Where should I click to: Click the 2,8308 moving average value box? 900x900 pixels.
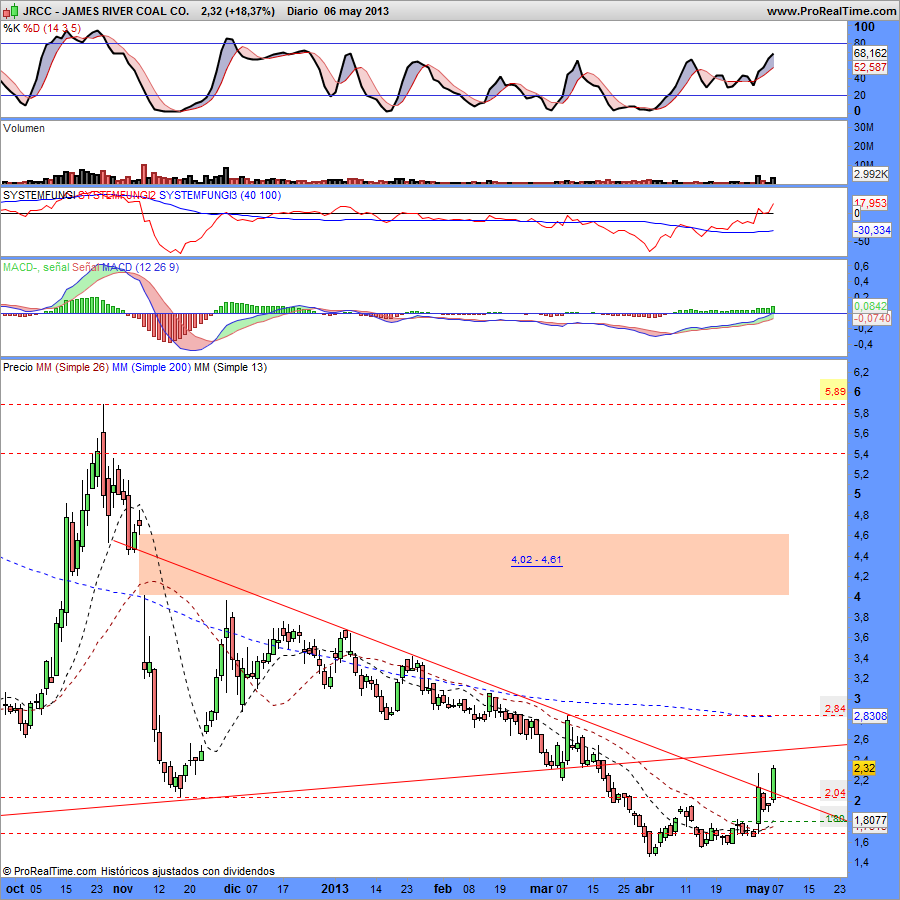[870, 716]
